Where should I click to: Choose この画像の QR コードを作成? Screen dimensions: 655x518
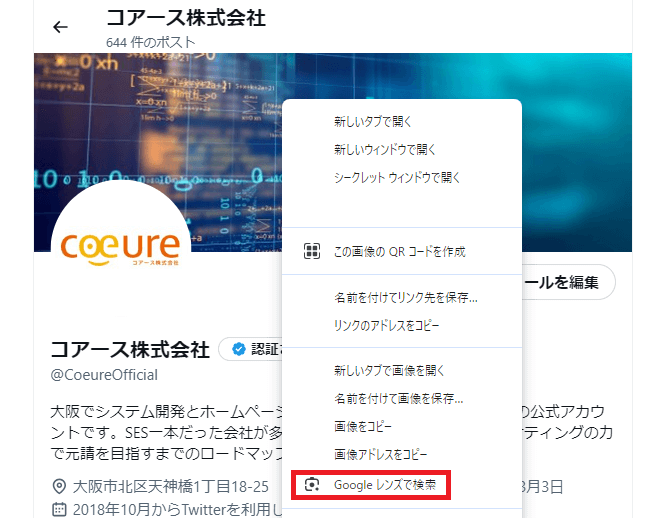pyautogui.click(x=399, y=251)
